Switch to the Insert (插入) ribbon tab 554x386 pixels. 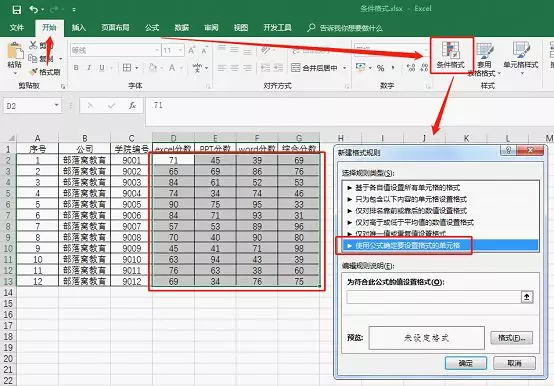[78, 28]
